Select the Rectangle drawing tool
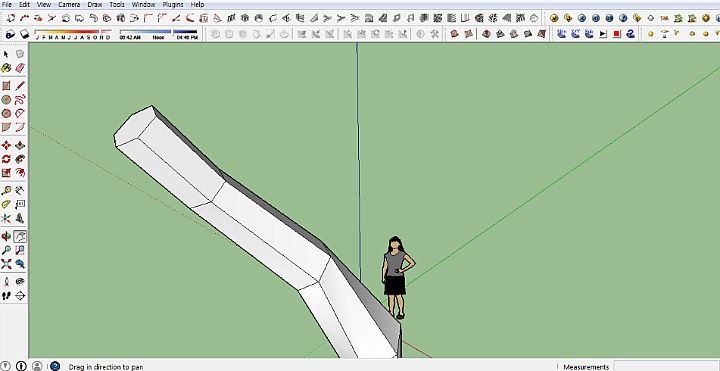Screen dimensions: 720x371 pos(6,86)
